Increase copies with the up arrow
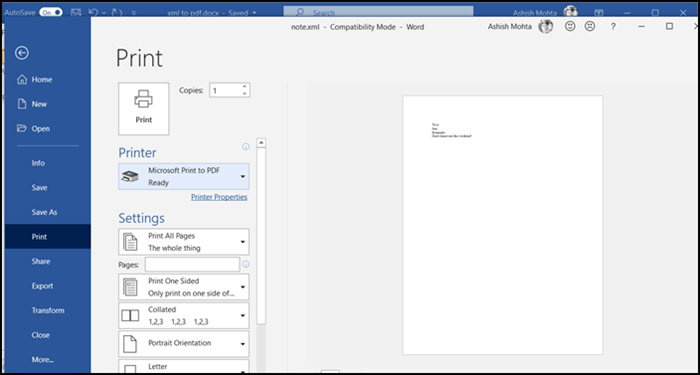 coord(245,87)
